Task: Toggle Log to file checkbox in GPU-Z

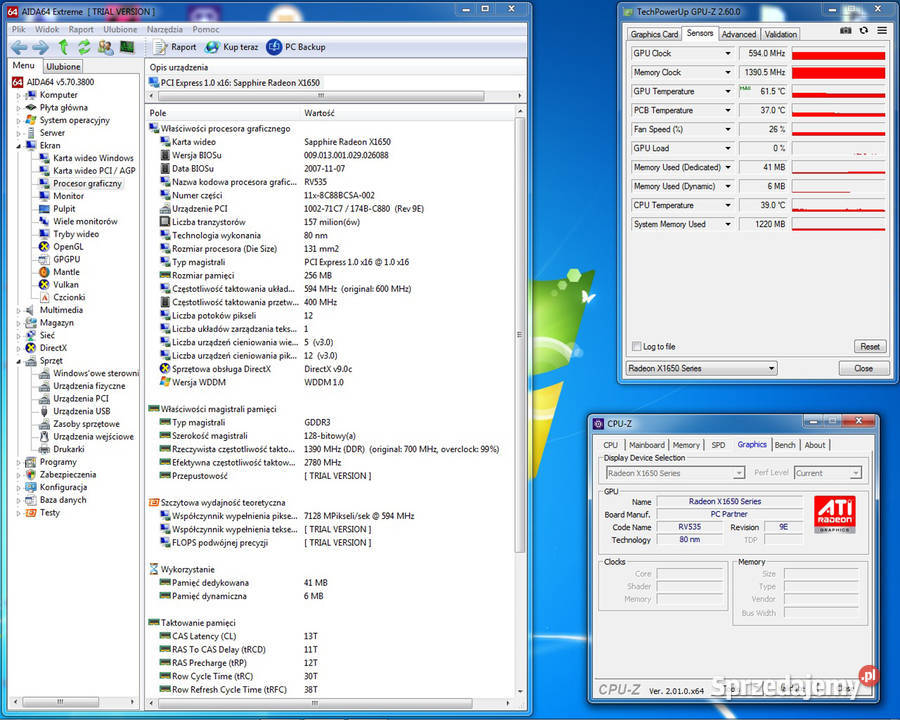Action: pyautogui.click(x=636, y=346)
